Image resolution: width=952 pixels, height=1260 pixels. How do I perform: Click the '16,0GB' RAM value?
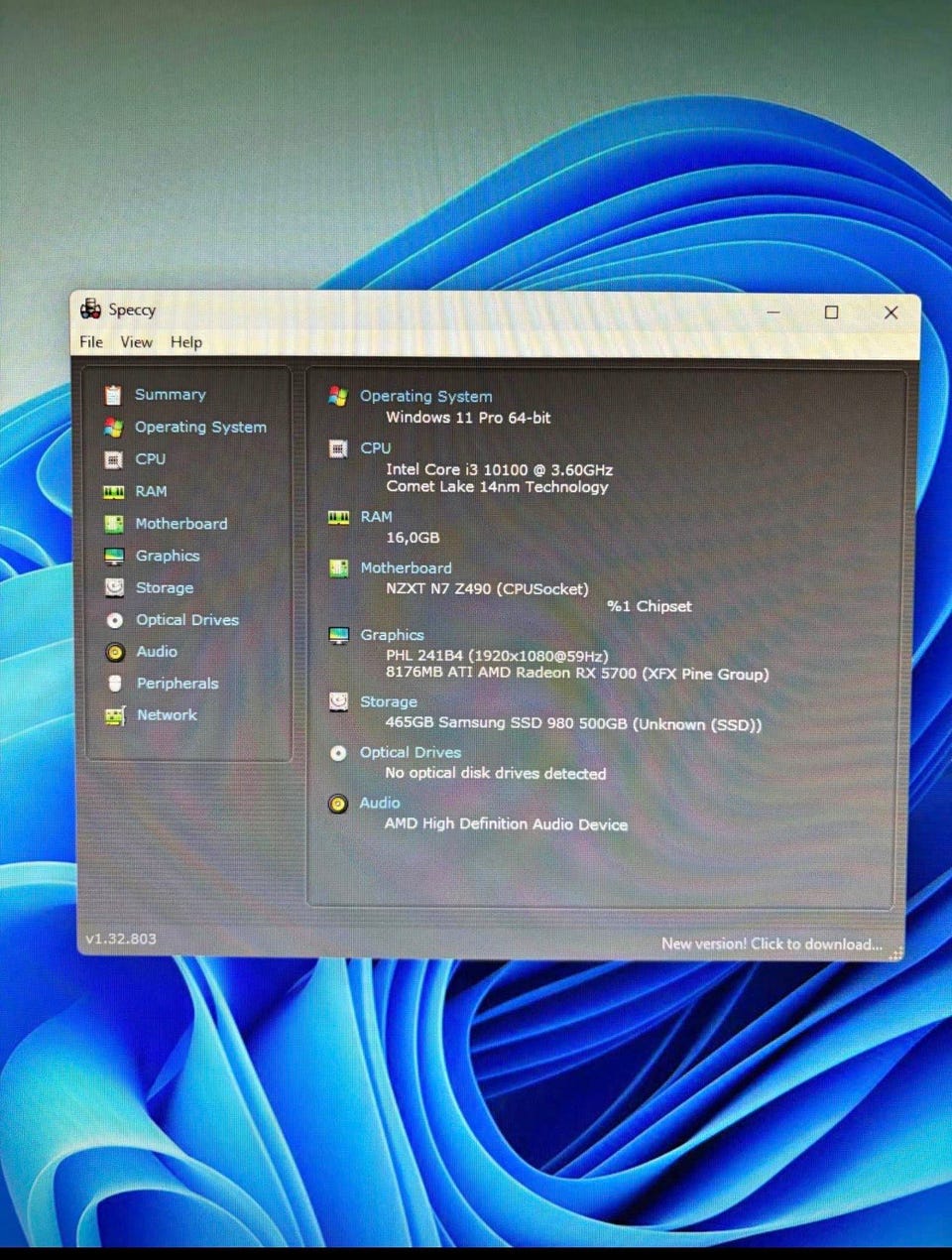point(413,538)
